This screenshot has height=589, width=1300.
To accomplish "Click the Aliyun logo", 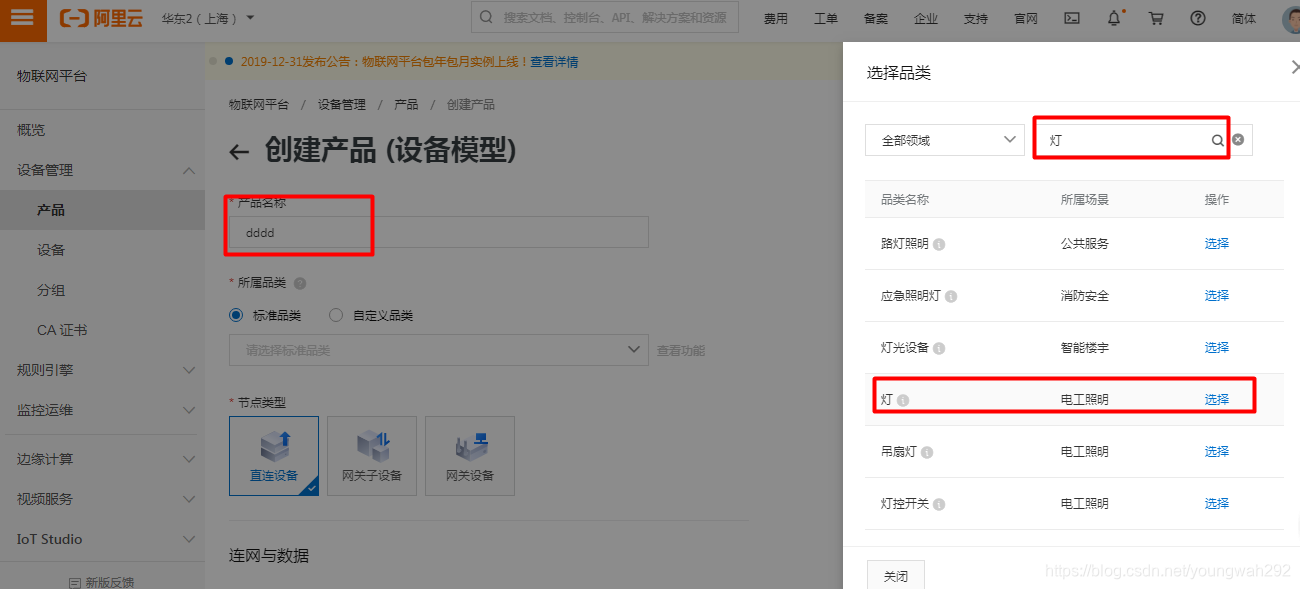I will 103,18.
